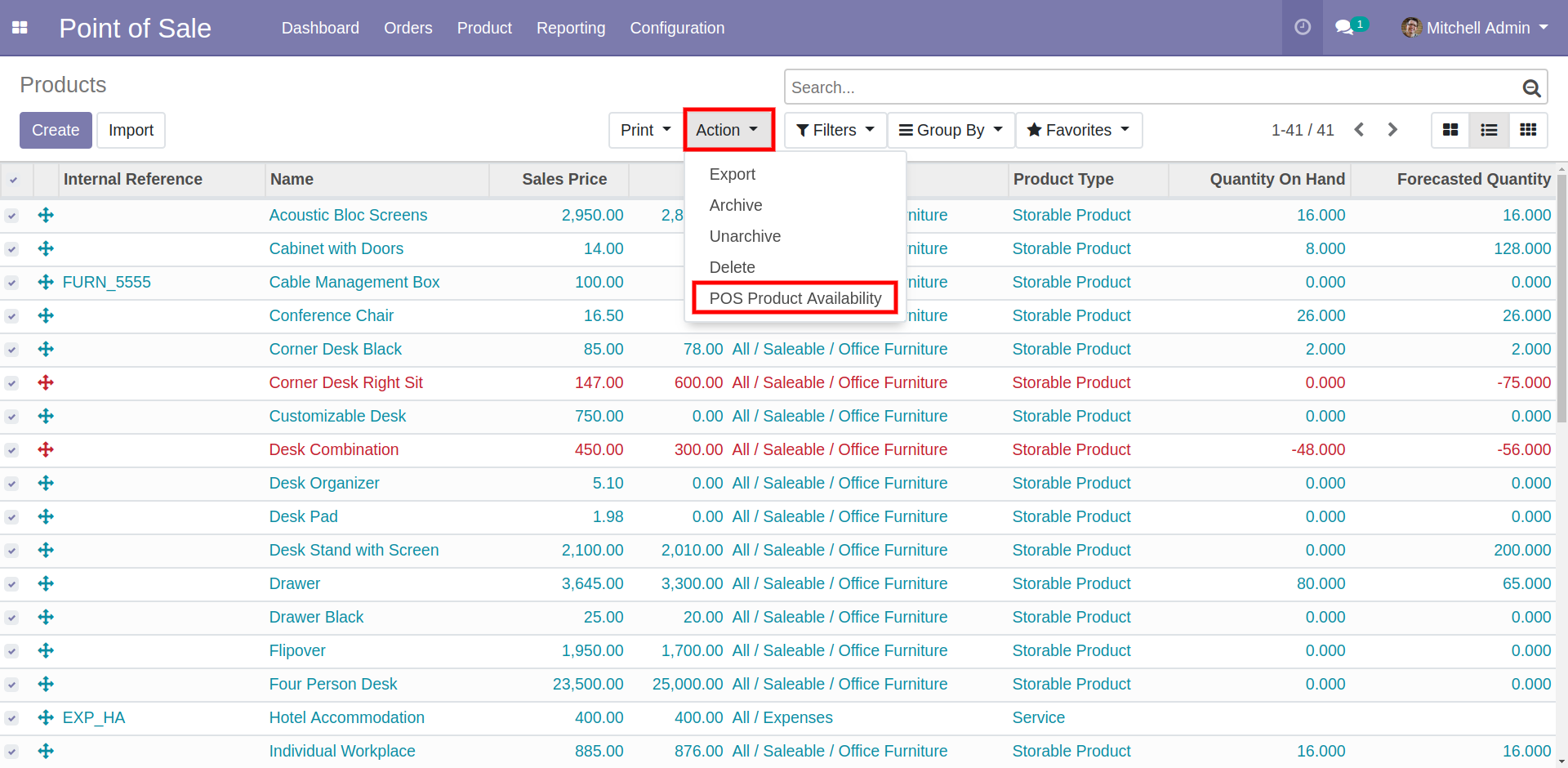1568x768 pixels.
Task: Uncheck the Corner Desk Black row checkbox
Action: pyautogui.click(x=11, y=350)
